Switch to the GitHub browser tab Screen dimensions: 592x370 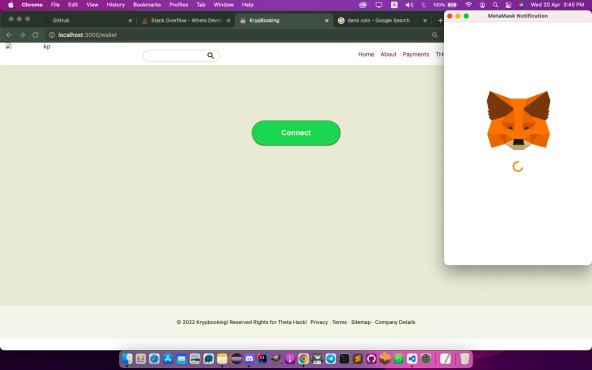coord(88,20)
